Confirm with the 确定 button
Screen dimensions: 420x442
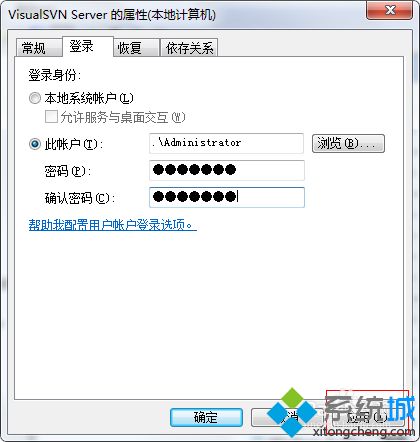(206, 417)
